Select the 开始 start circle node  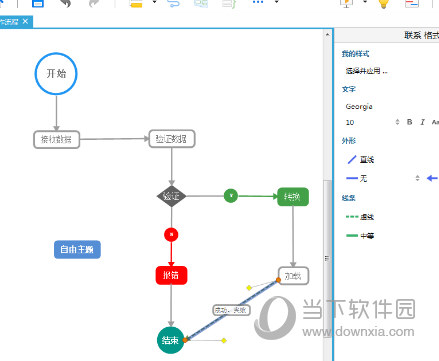click(x=56, y=74)
